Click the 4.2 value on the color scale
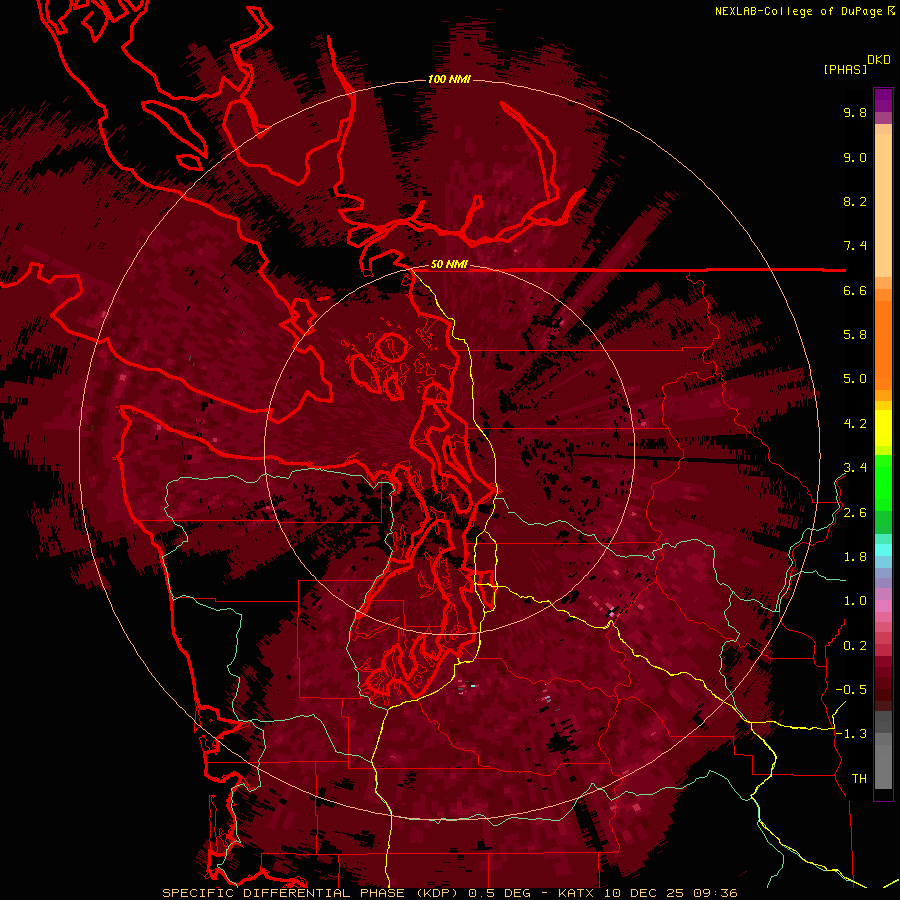This screenshot has width=900, height=900. tap(855, 424)
